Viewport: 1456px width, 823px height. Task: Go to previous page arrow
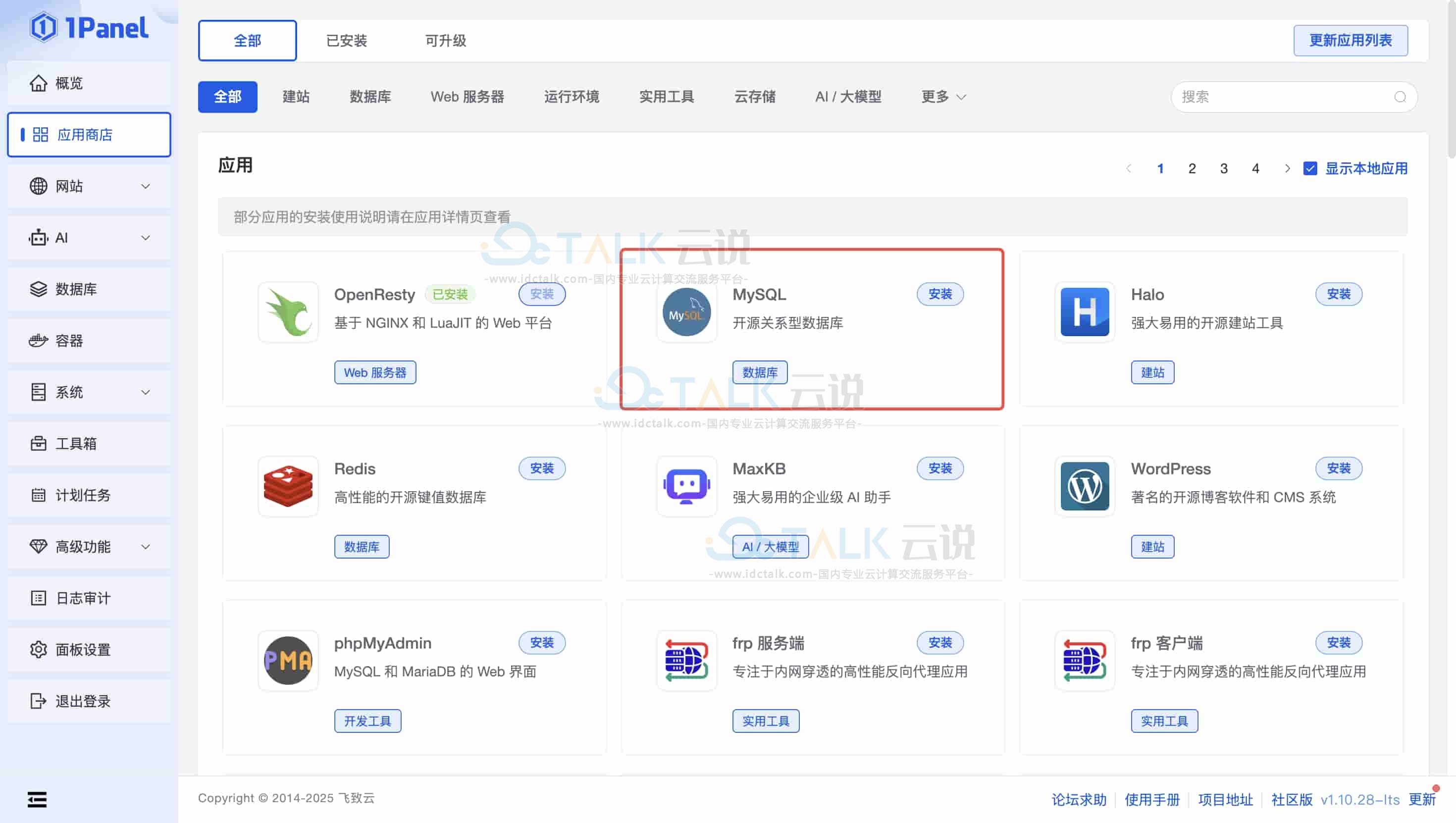(x=1129, y=168)
